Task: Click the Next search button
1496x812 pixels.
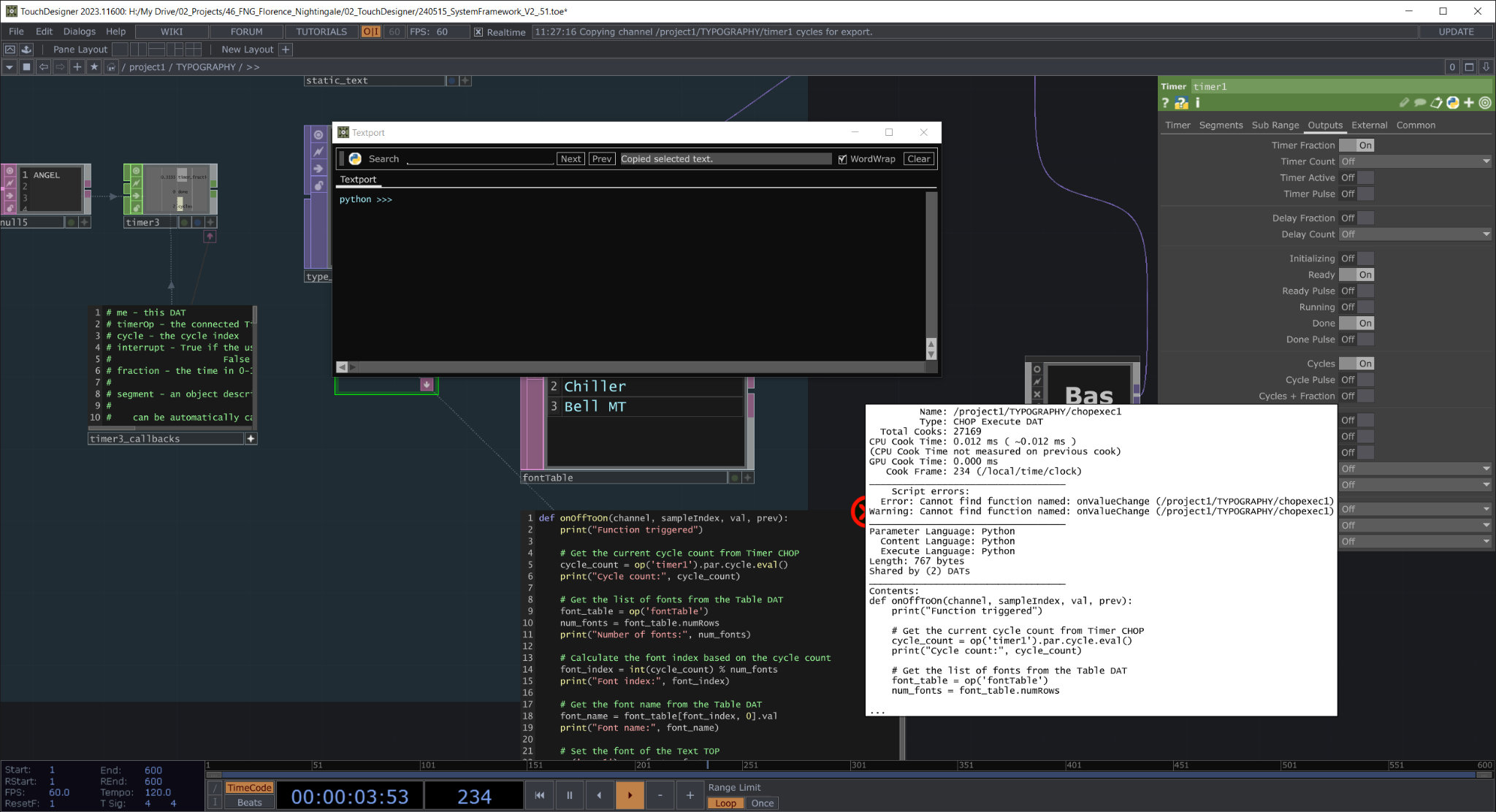Action: pyautogui.click(x=570, y=159)
